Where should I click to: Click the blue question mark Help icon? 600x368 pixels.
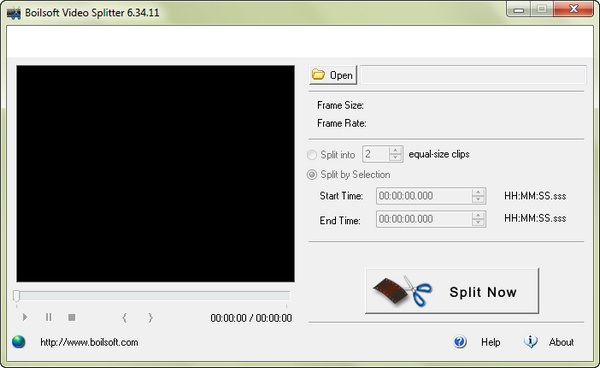click(x=460, y=342)
